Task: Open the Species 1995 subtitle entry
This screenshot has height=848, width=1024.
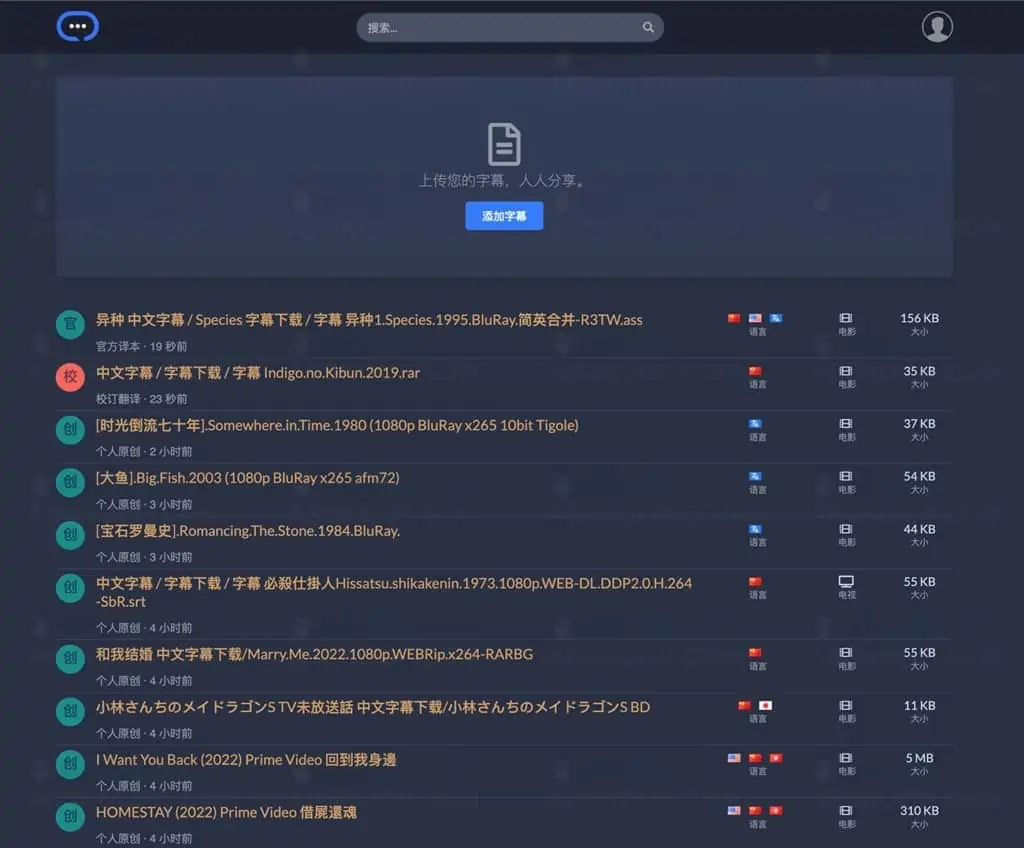Action: (370, 319)
